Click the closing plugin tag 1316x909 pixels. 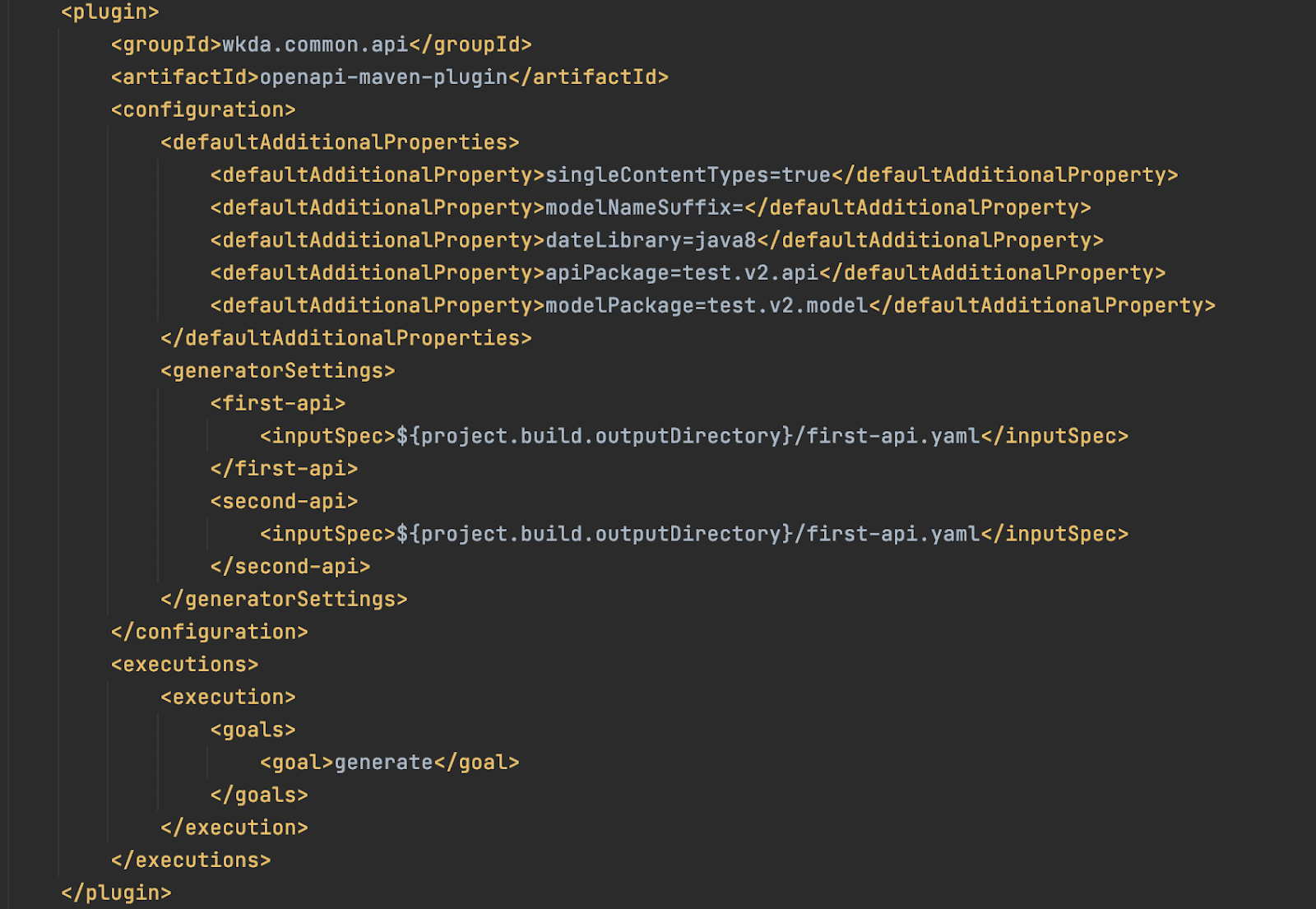pos(116,893)
